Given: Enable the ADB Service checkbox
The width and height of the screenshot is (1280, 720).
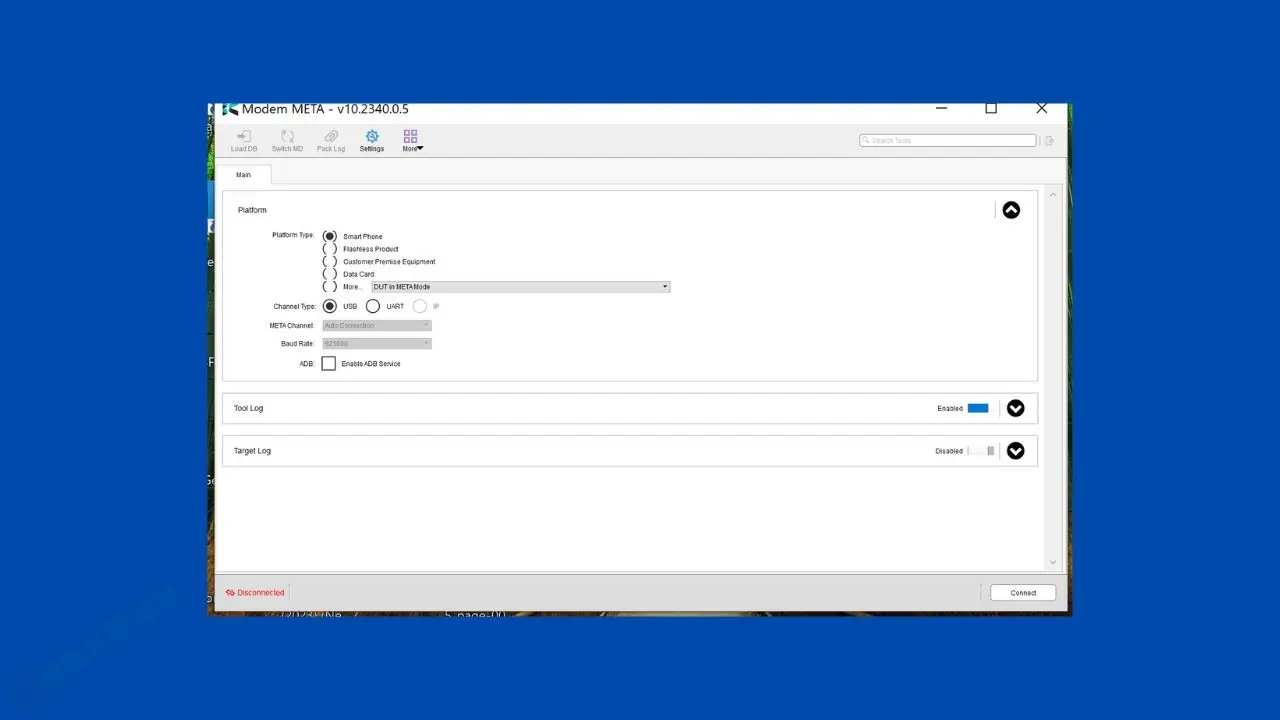Looking at the screenshot, I should click(329, 363).
